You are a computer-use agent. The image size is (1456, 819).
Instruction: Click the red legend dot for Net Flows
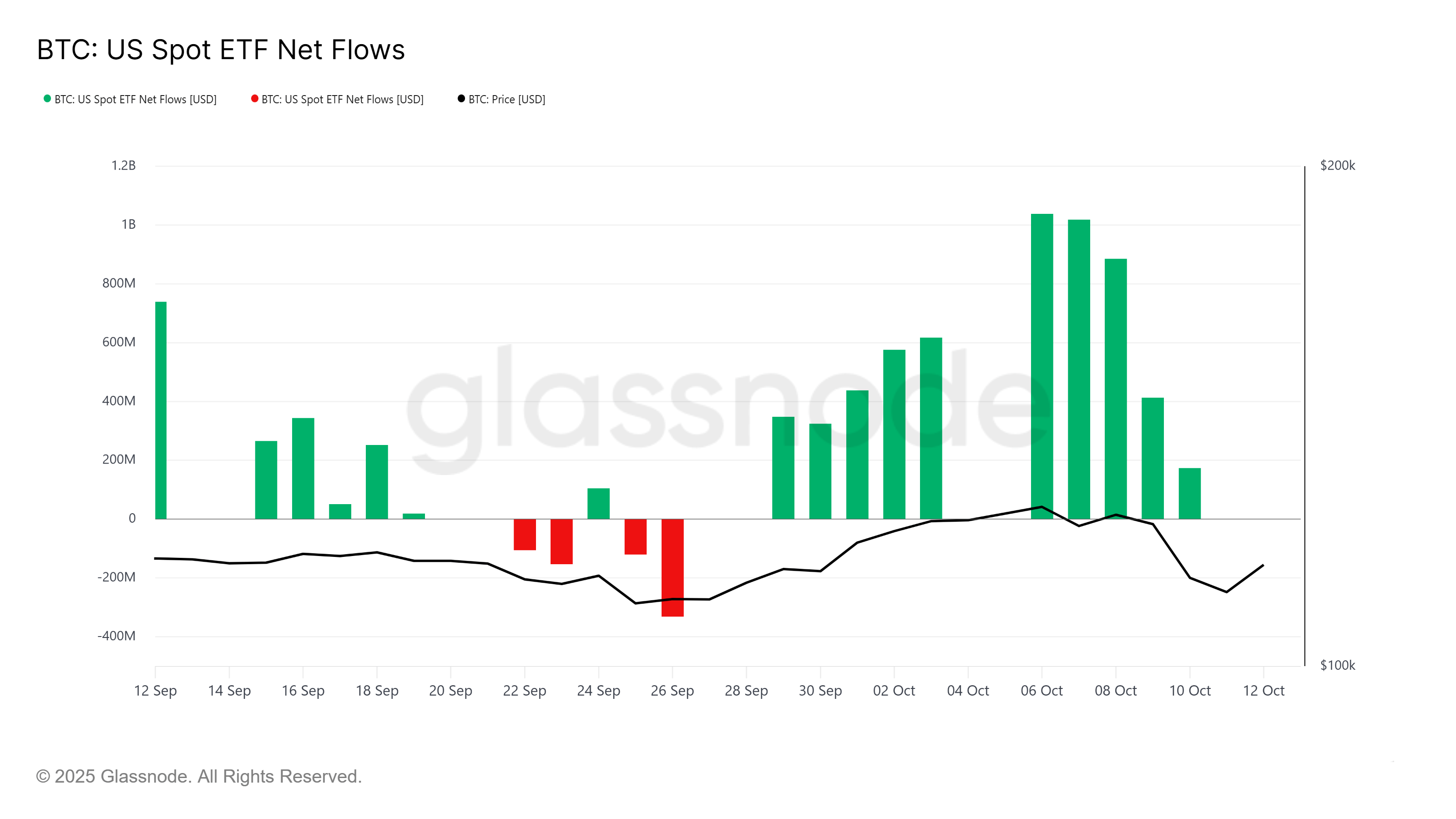(254, 99)
